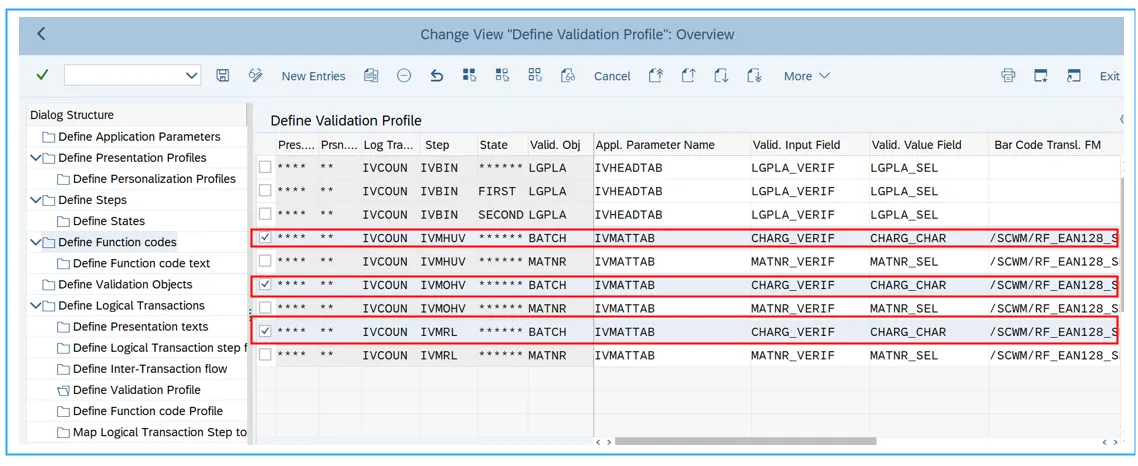
Task: Click the Select All icon in toolbar
Action: tap(469, 76)
